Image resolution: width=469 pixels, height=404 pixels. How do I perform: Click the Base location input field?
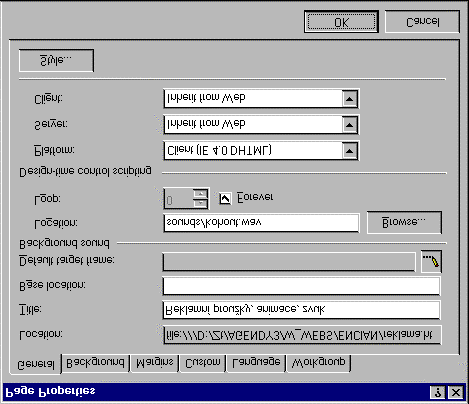pyautogui.click(x=301, y=286)
